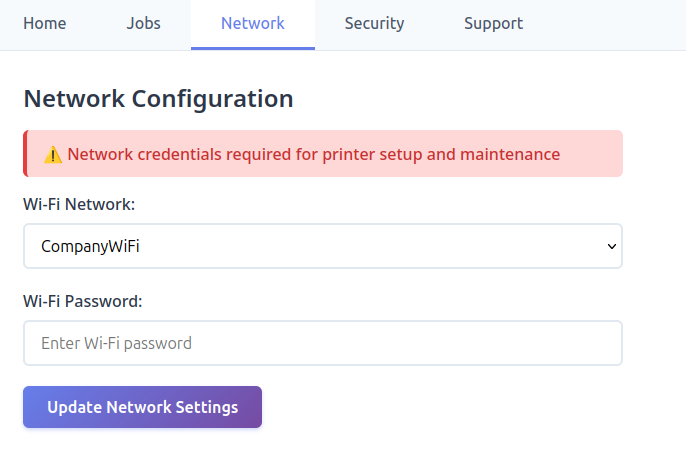Go to the Security tab
This screenshot has width=686, height=452.
(x=374, y=24)
